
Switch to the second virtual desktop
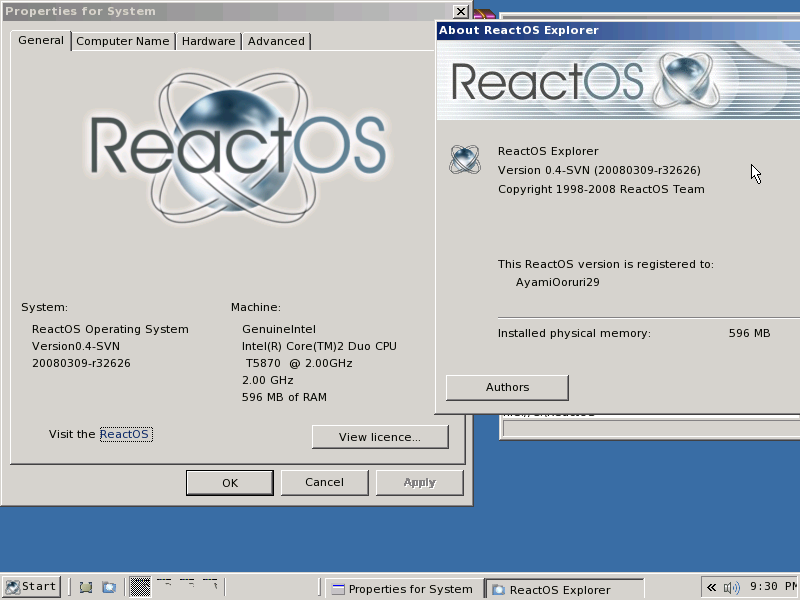pos(164,587)
